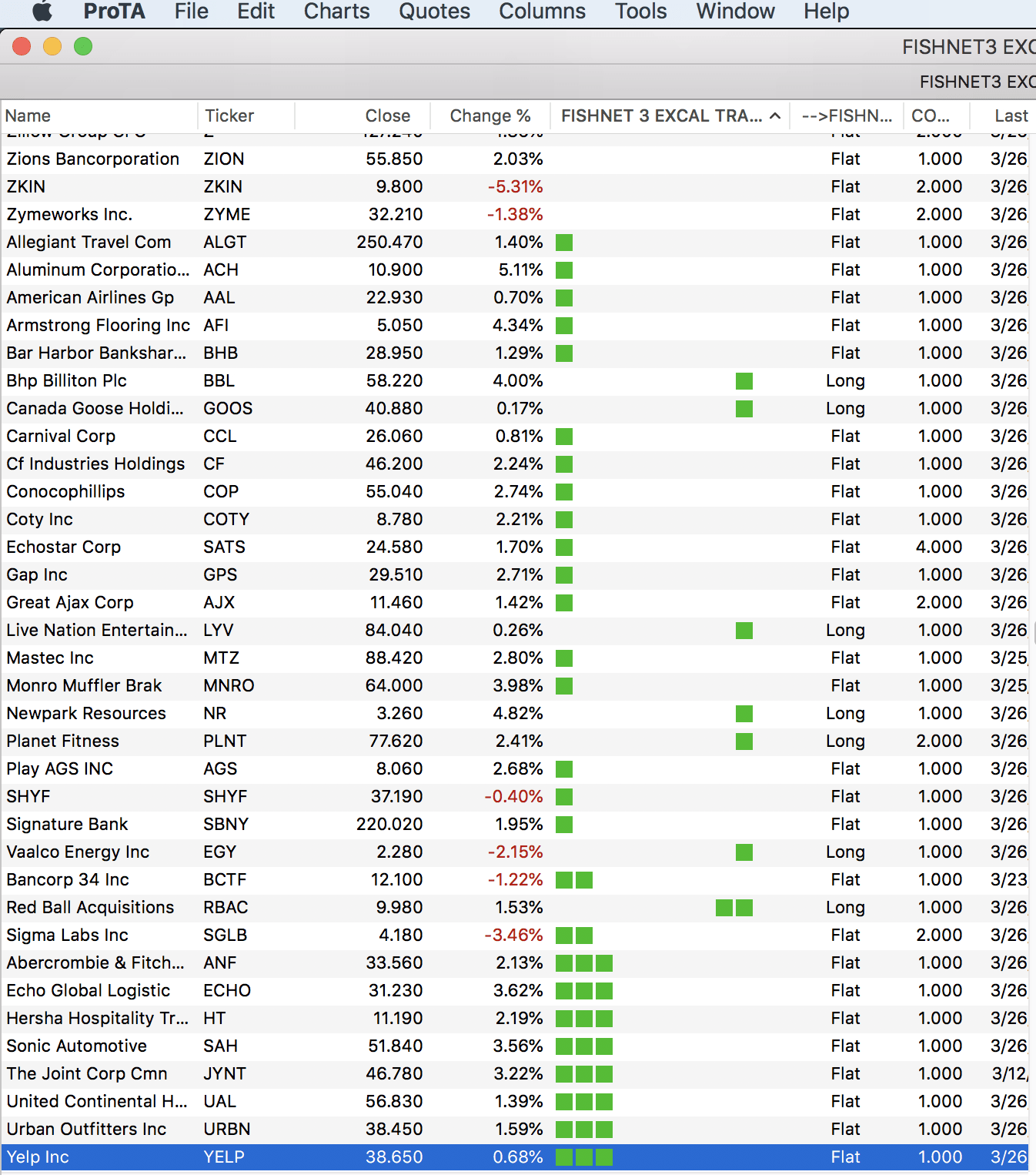Screen dimensions: 1036x1175
Task: Click the Long position cell for Canada Goose
Action: [x=845, y=409]
